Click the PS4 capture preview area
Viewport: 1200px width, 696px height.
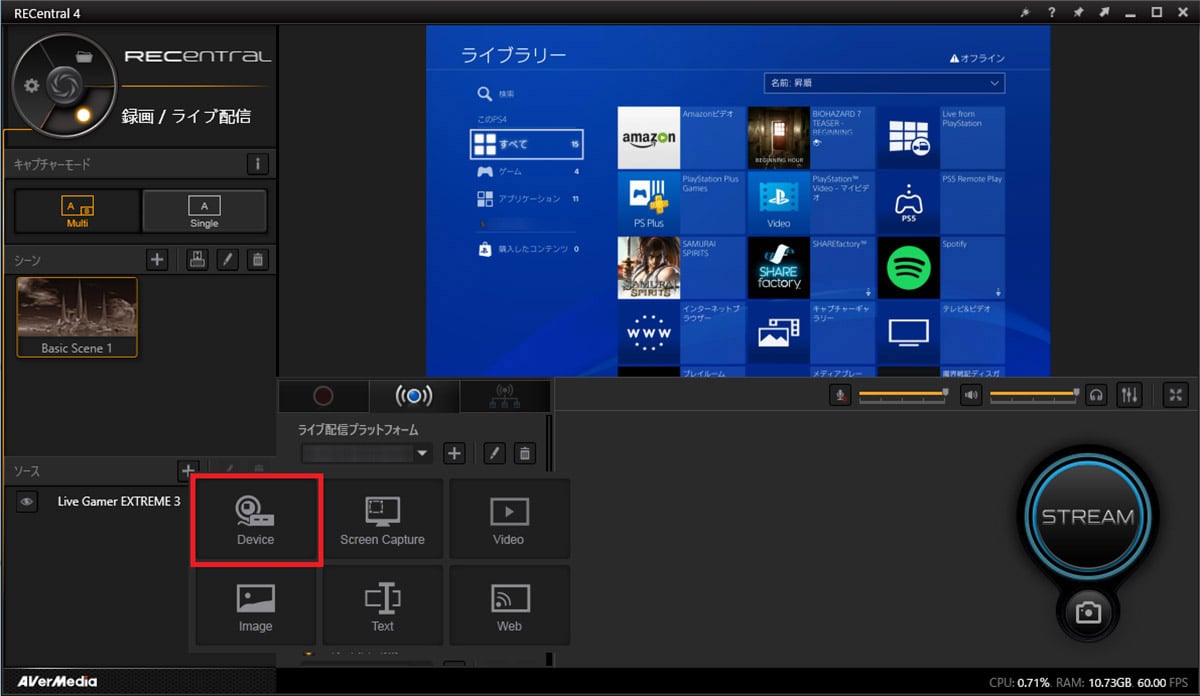738,201
